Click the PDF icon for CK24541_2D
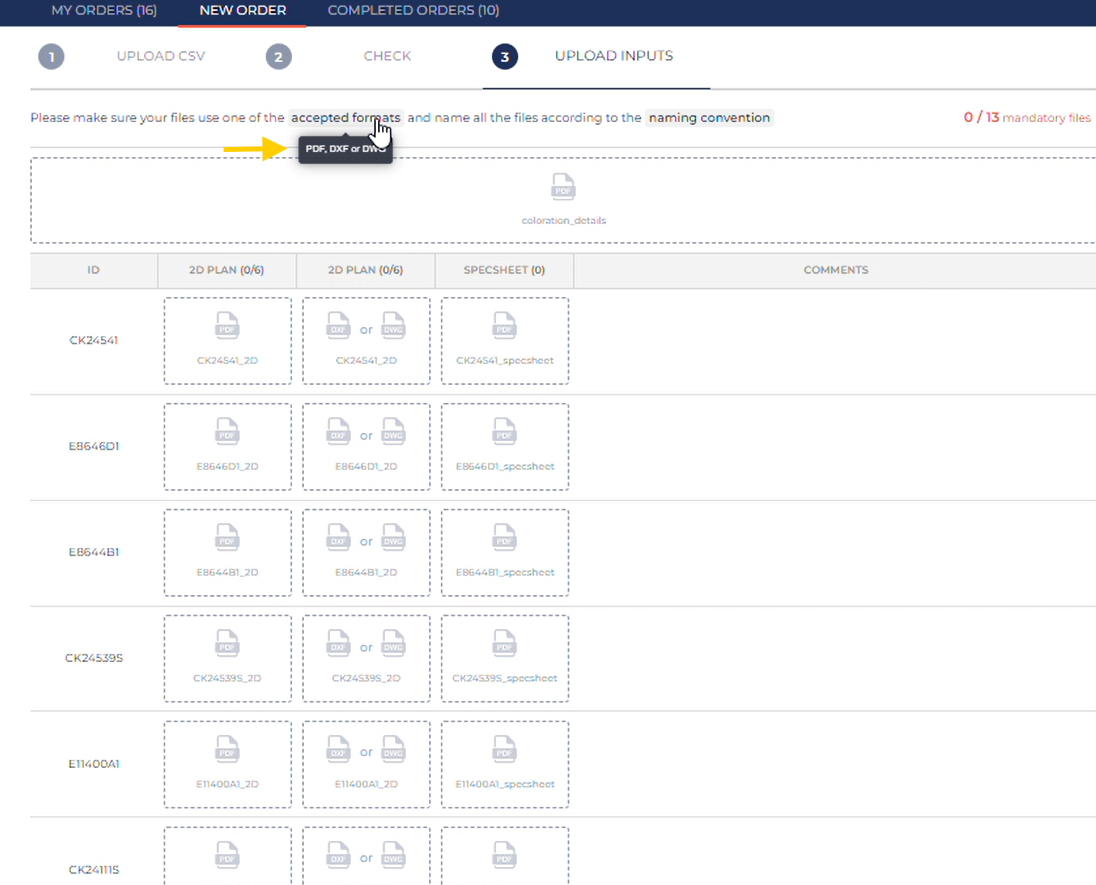This screenshot has width=1096, height=885. click(227, 326)
